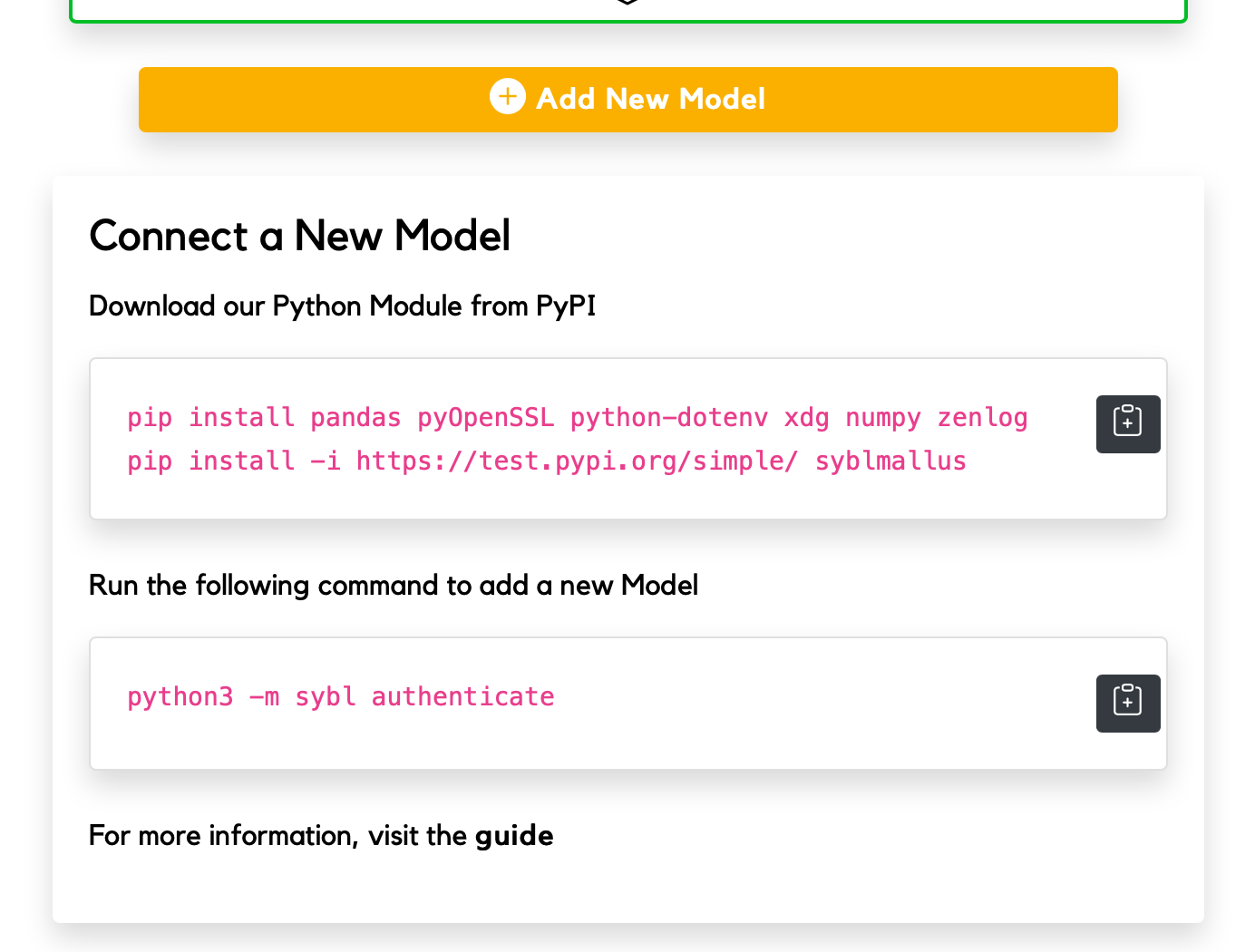Click the Download our Python Module from PyPI text
Viewport: 1255px width, 952px height.
[342, 306]
